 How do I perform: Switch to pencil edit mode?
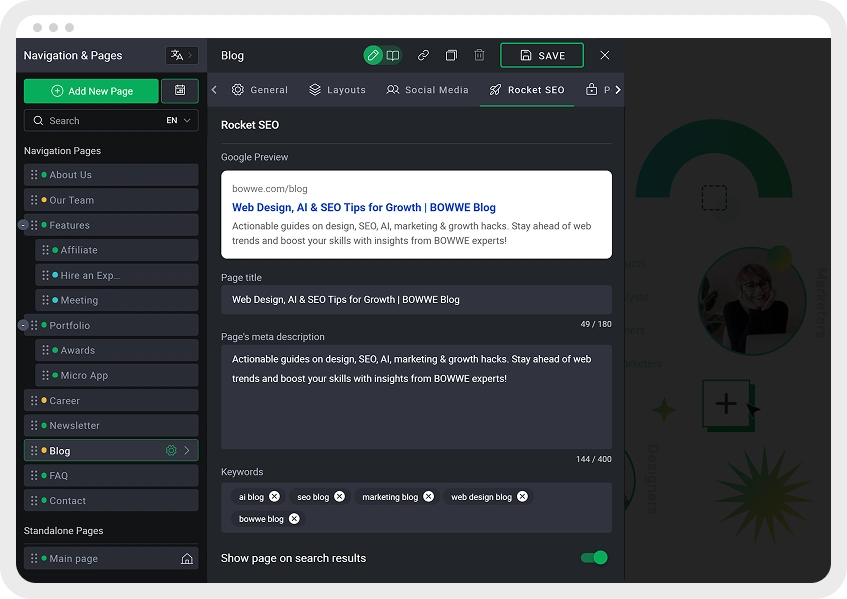[373, 55]
